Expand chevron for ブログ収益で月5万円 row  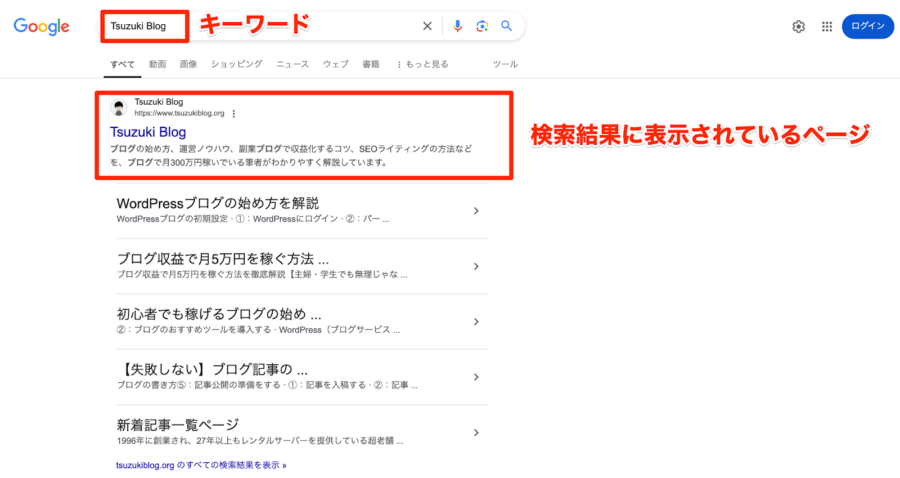click(x=476, y=266)
